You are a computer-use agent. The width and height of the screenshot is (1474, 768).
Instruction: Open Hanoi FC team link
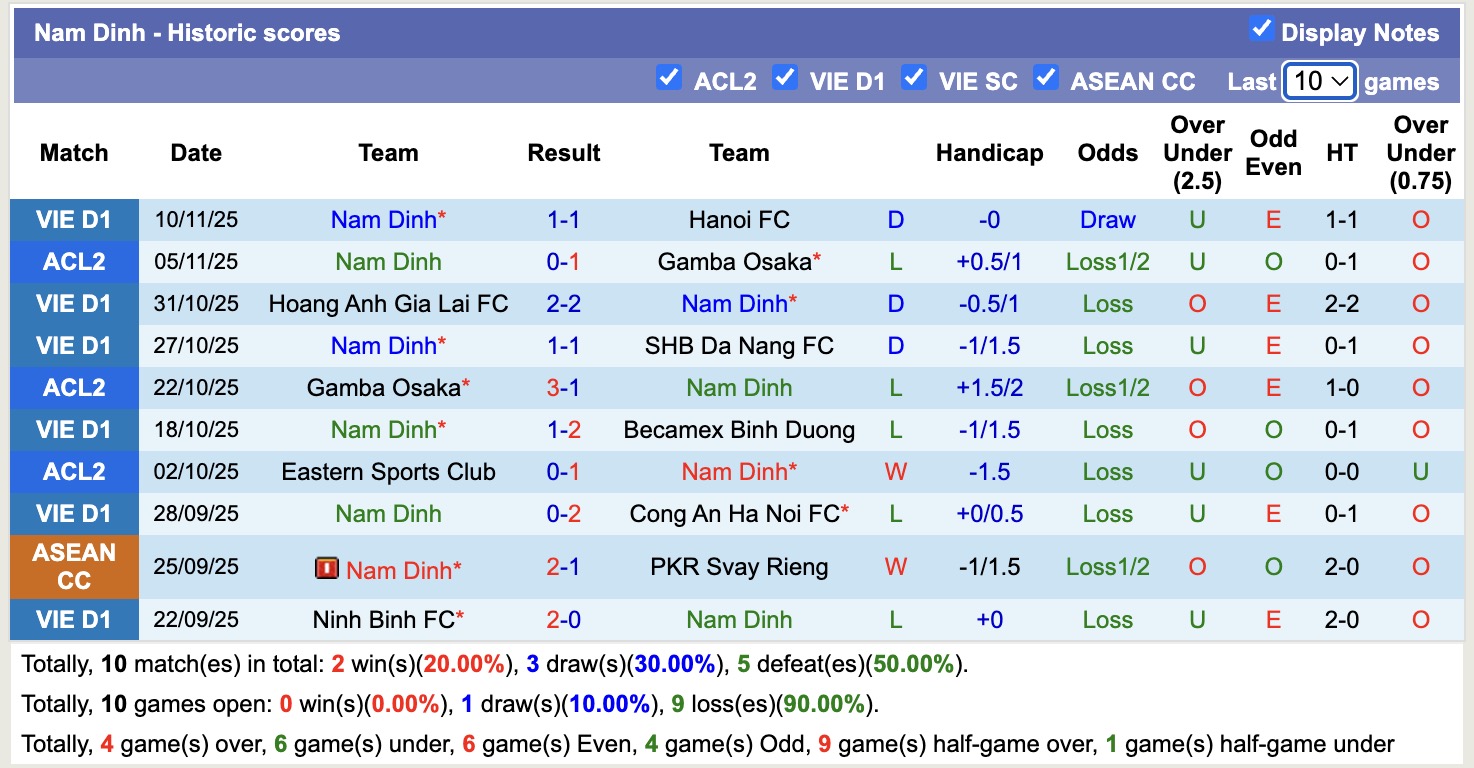click(739, 220)
